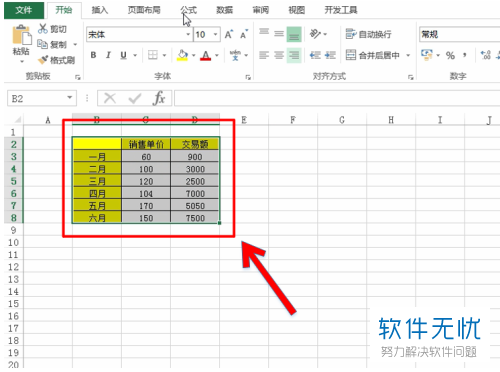Apply red font color
The image size is (500, 372).
pyautogui.click(x=206, y=55)
